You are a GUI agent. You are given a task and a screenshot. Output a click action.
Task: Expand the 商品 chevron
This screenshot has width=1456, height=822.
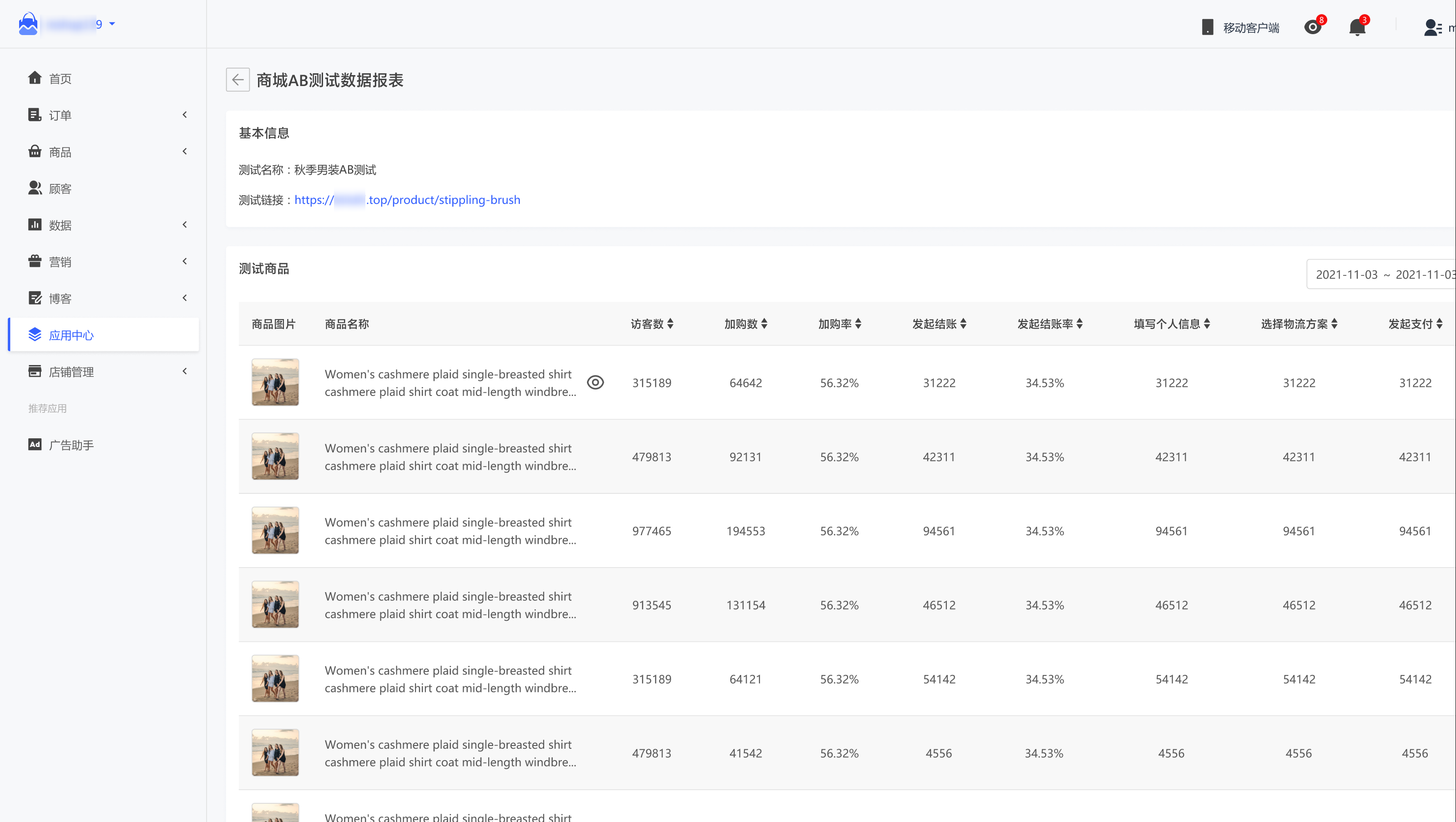[x=184, y=151]
